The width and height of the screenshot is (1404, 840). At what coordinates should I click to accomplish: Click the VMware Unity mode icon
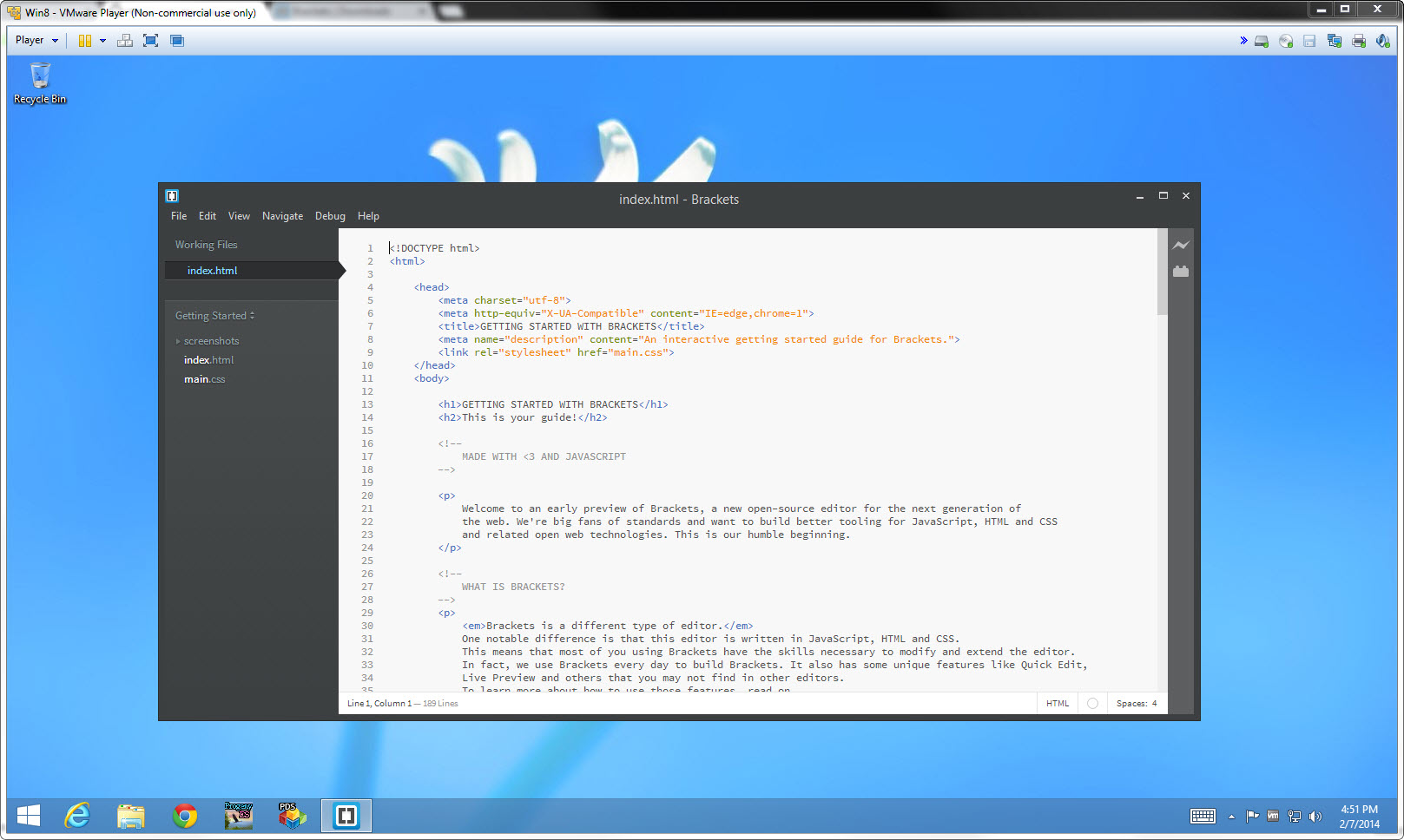click(x=177, y=41)
